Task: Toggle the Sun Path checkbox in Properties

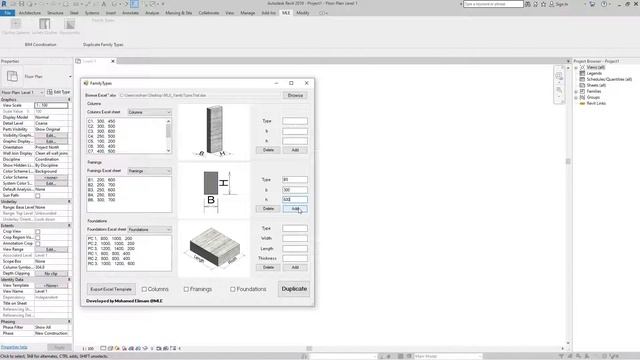Action: [x=38, y=196]
